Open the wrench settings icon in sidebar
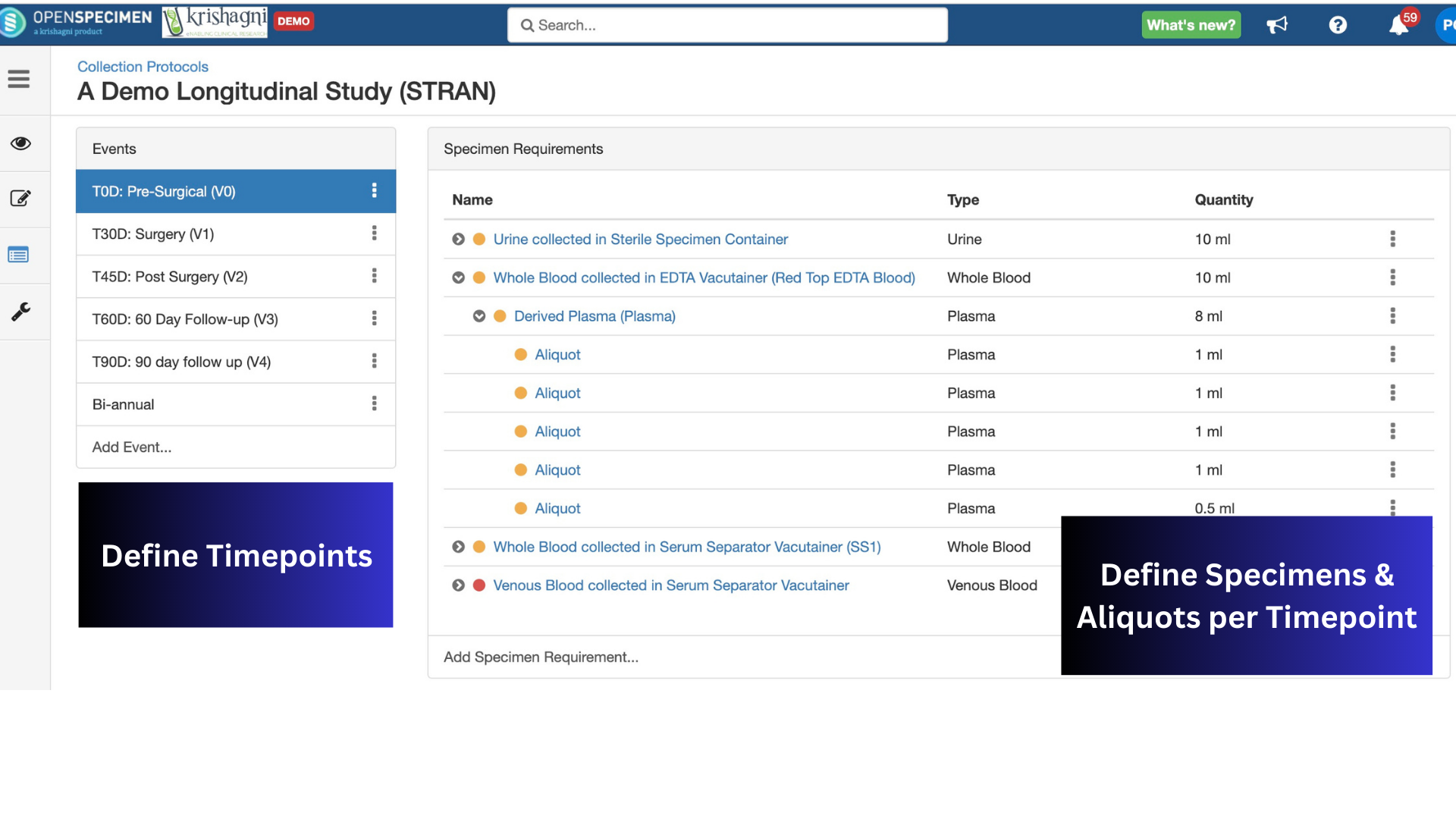Screen dimensions: 1456x819 coord(20,312)
